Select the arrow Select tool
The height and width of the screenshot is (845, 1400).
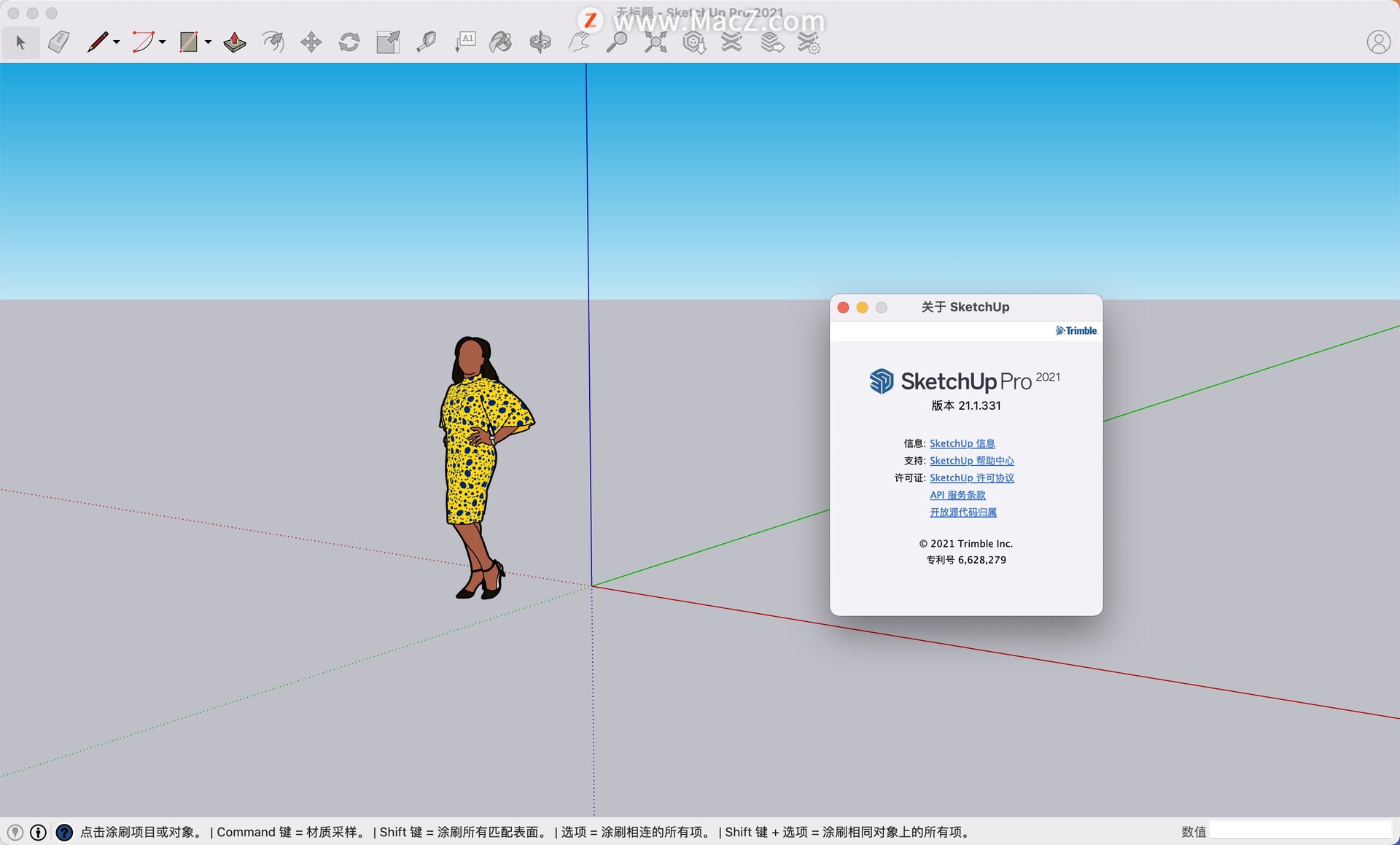[x=20, y=42]
